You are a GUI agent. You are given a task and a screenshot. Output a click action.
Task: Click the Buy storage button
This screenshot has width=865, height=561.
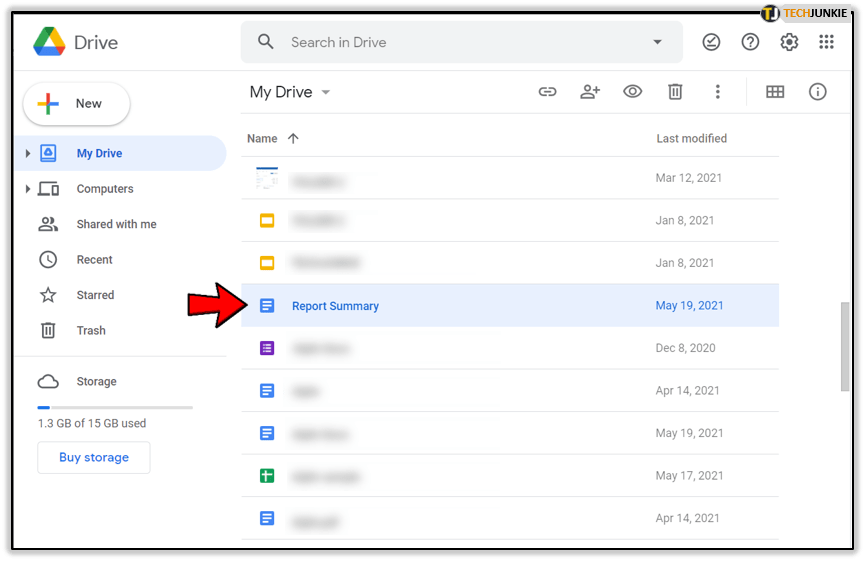click(x=94, y=457)
